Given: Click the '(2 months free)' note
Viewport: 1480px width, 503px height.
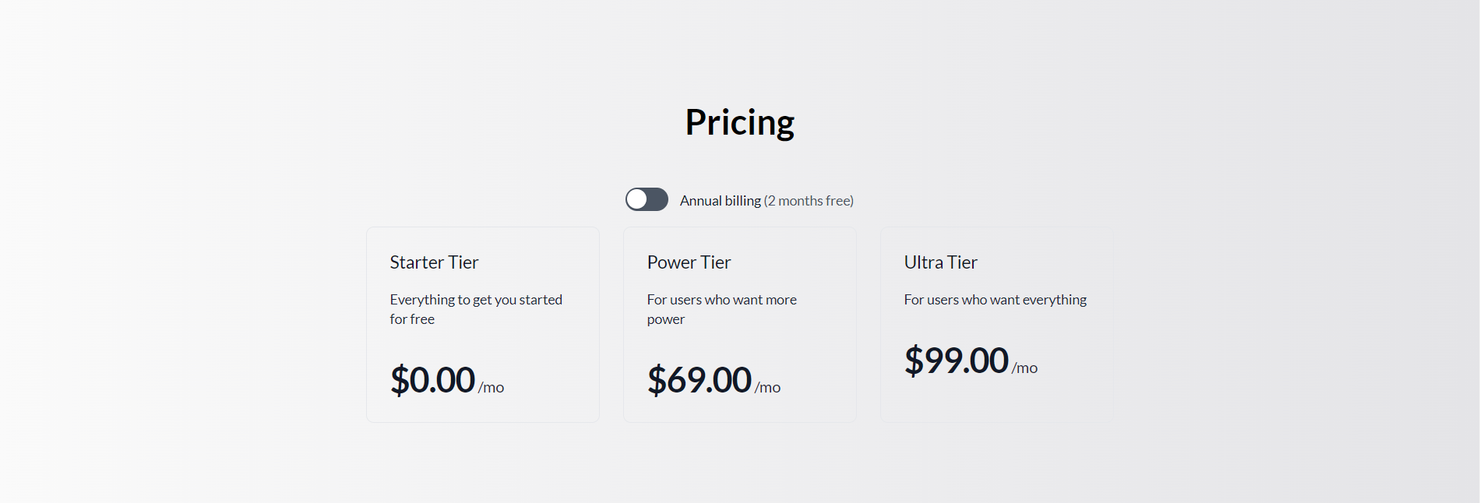Looking at the screenshot, I should pyautogui.click(x=808, y=200).
